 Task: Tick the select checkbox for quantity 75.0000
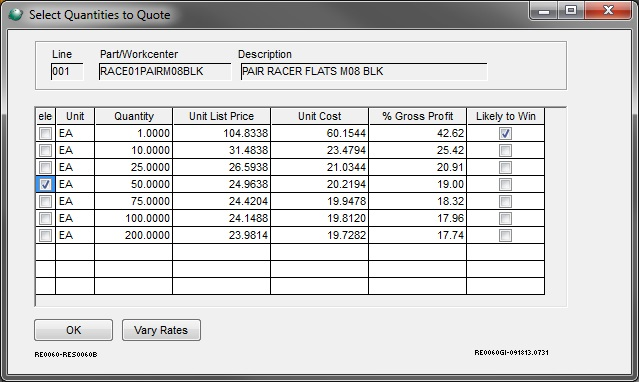(x=45, y=201)
